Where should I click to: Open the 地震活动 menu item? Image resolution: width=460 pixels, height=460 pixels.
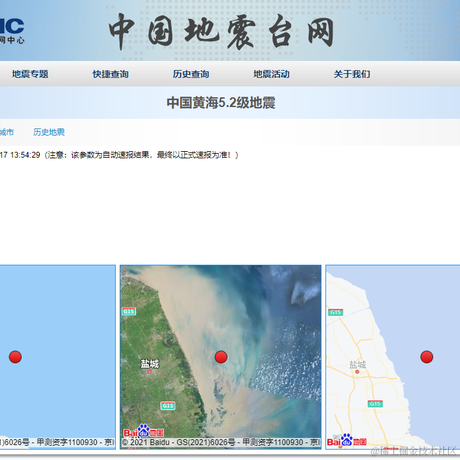pos(271,74)
